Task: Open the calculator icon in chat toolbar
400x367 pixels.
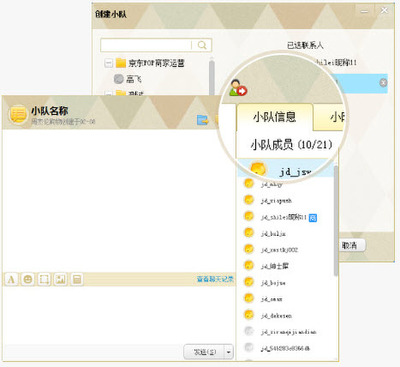Action: pos(77,279)
